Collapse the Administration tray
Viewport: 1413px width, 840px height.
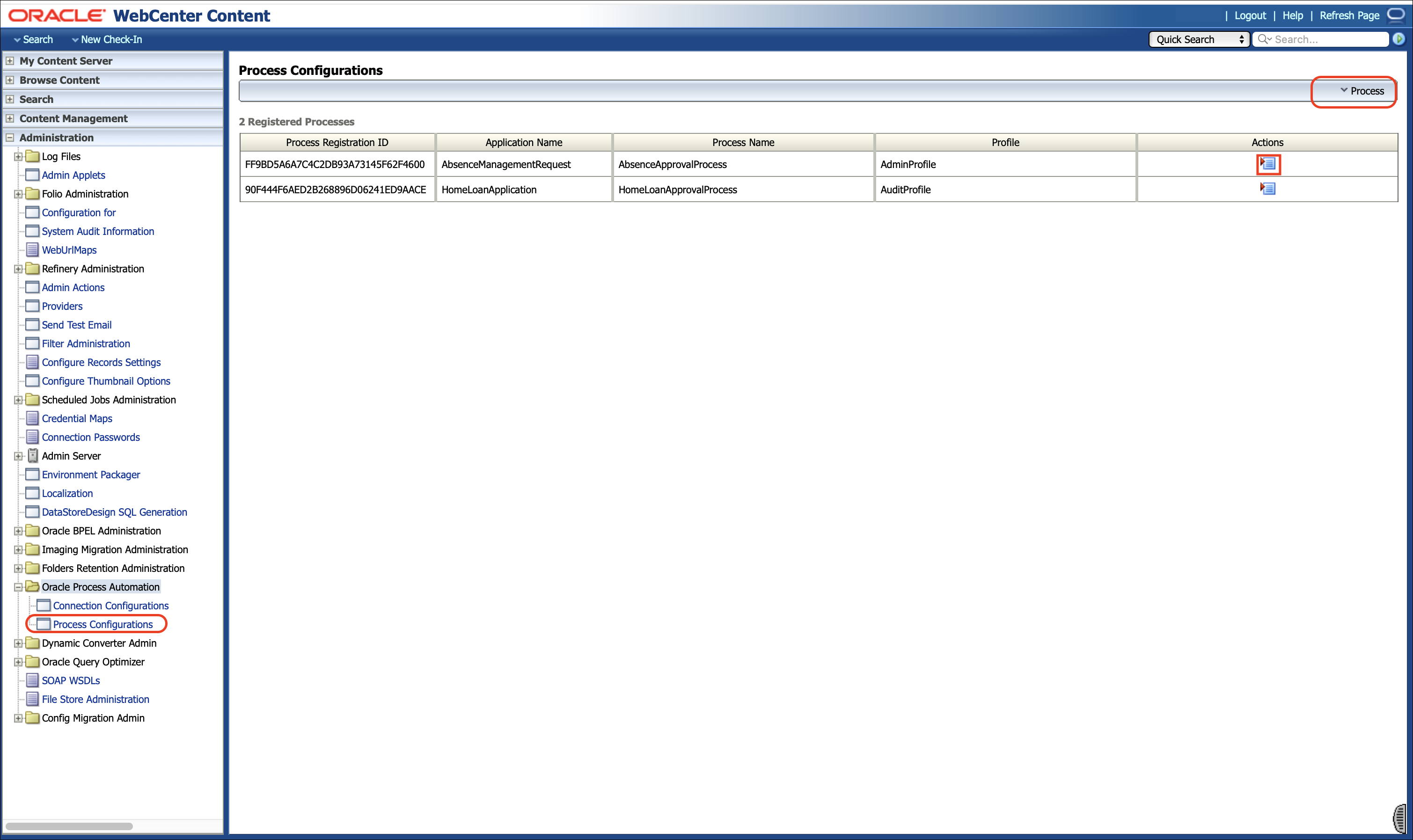coord(10,138)
